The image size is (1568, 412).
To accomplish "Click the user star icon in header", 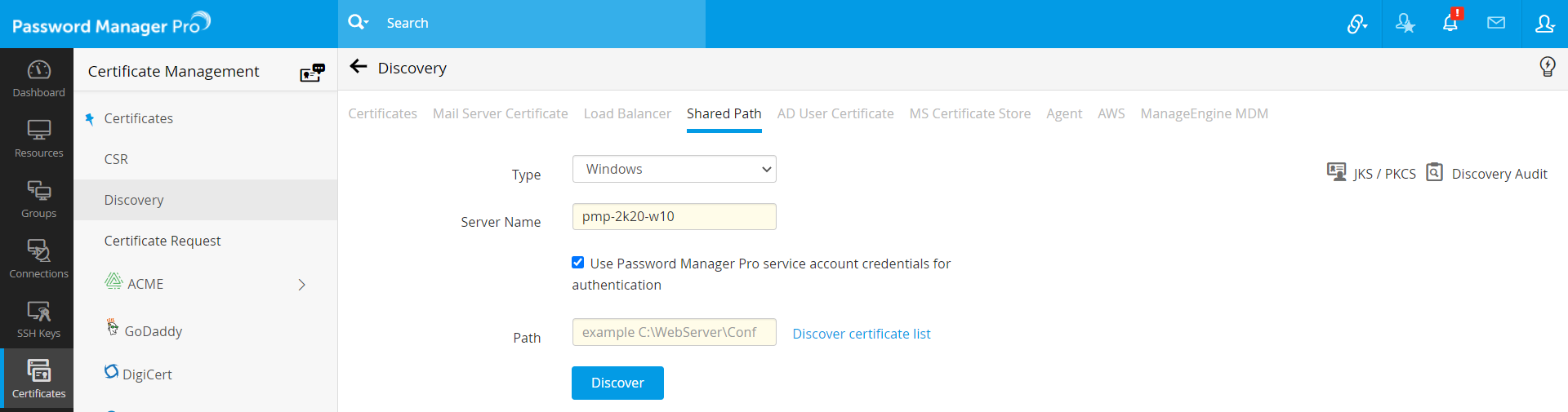I will [1405, 24].
